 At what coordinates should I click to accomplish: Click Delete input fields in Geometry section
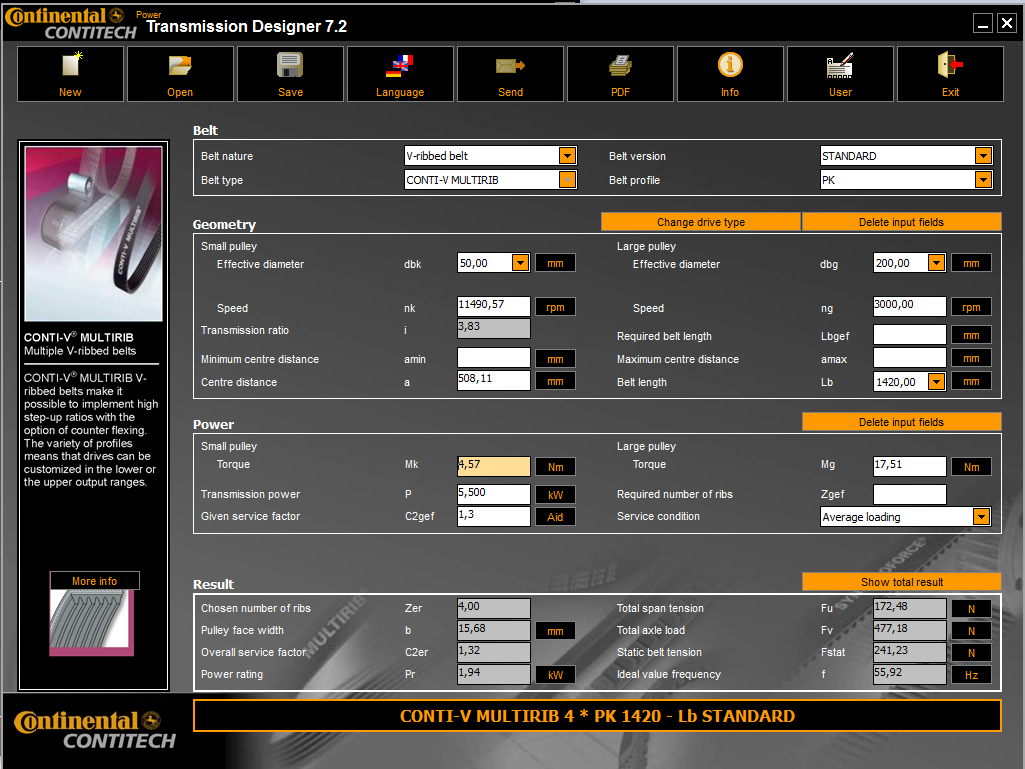tap(901, 222)
